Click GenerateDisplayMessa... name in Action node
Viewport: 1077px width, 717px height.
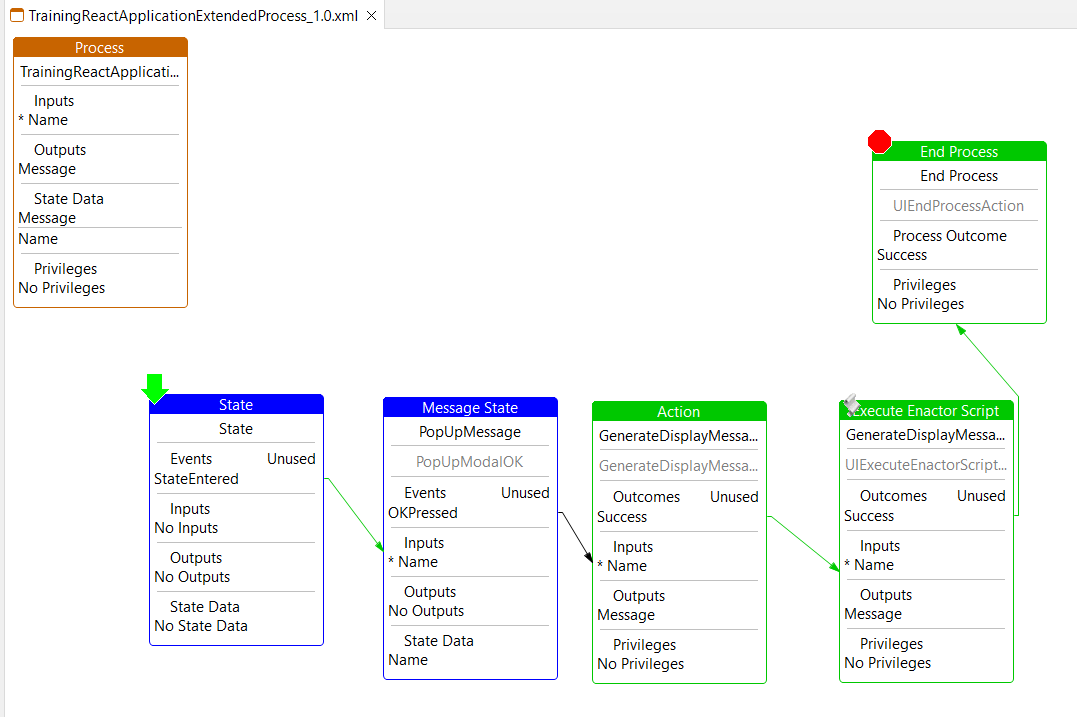coord(679,436)
